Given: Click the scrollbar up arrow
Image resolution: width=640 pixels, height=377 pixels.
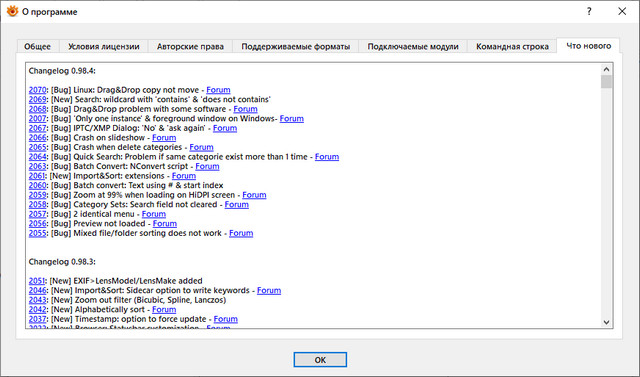Looking at the screenshot, I should coord(606,69).
